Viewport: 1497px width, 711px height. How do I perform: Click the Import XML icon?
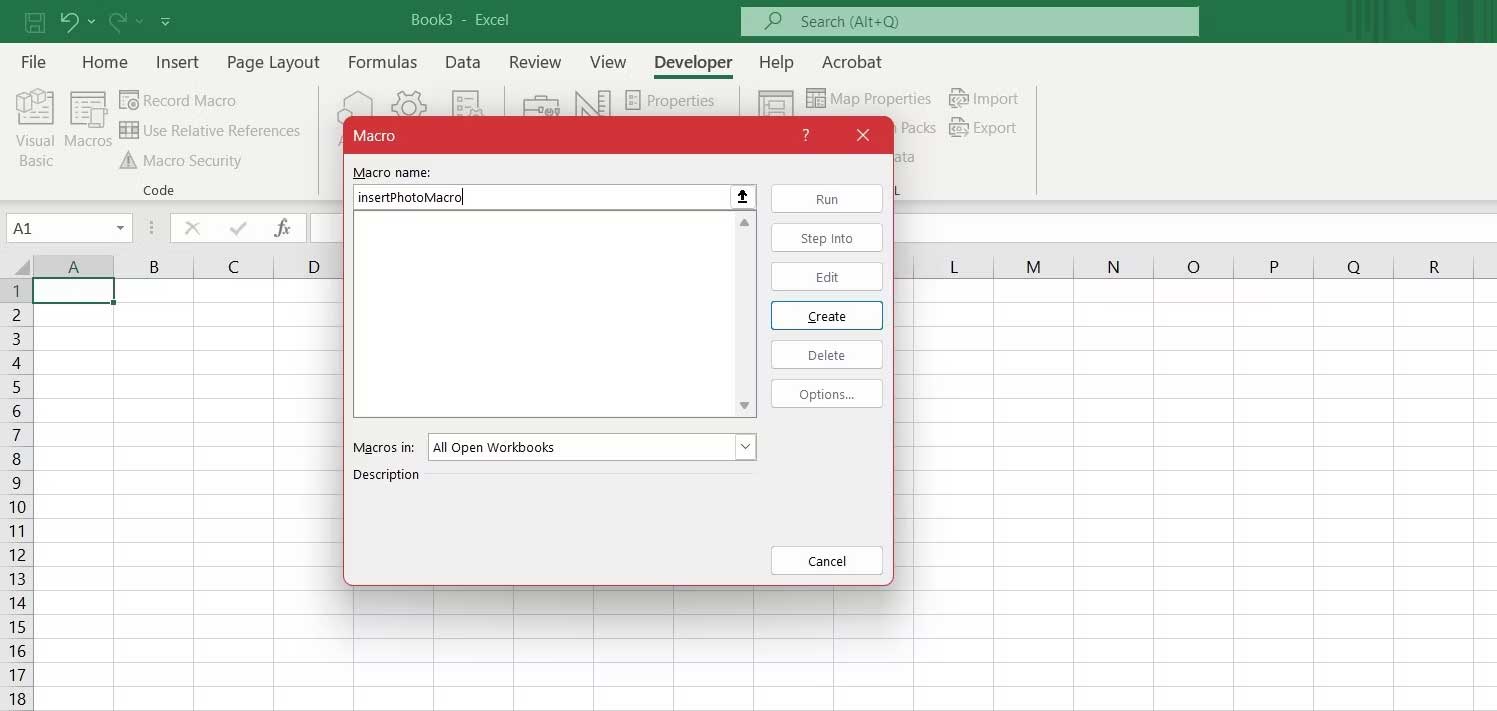point(984,98)
